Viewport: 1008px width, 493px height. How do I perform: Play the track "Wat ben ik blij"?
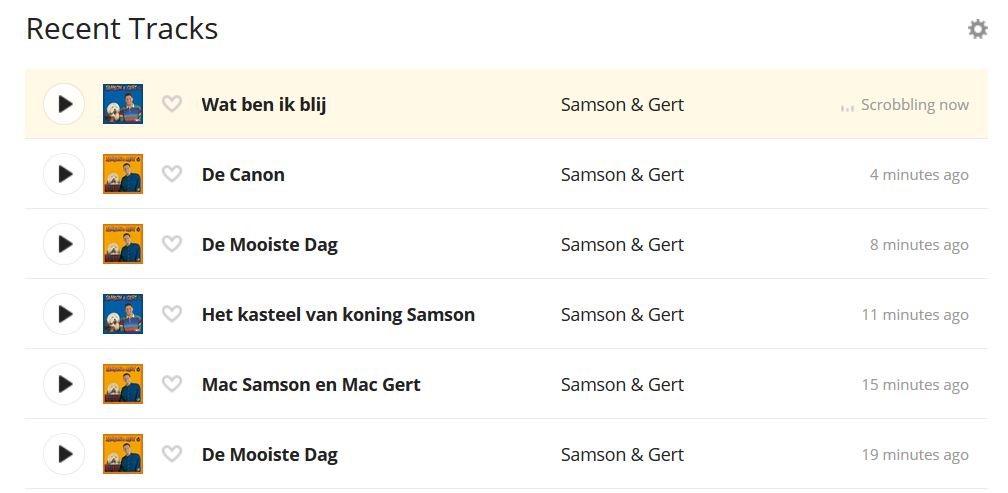pos(65,104)
